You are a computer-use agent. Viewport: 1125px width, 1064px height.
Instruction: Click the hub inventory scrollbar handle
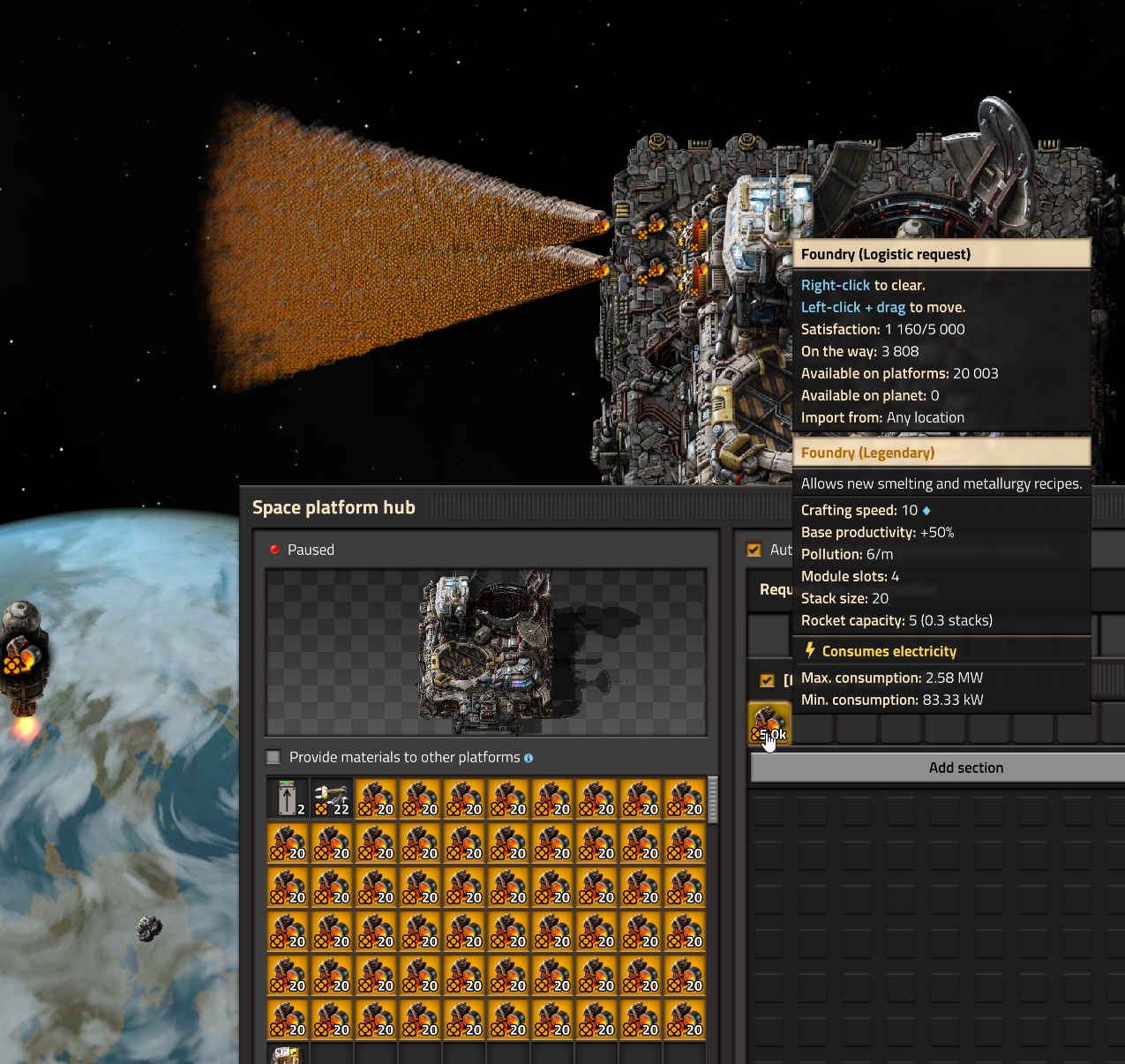[713, 799]
